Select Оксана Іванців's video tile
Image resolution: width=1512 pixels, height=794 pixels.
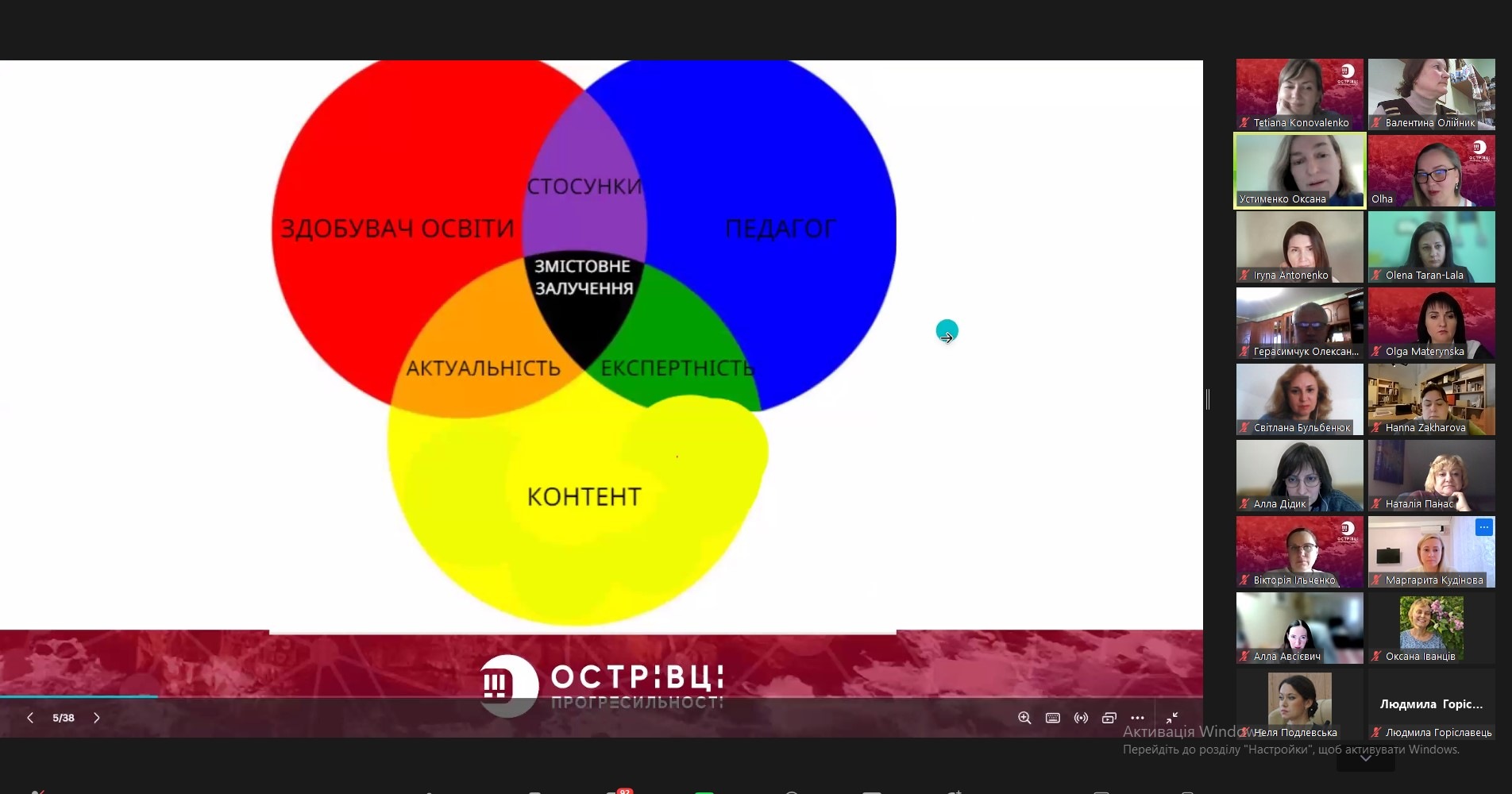pyautogui.click(x=1432, y=628)
